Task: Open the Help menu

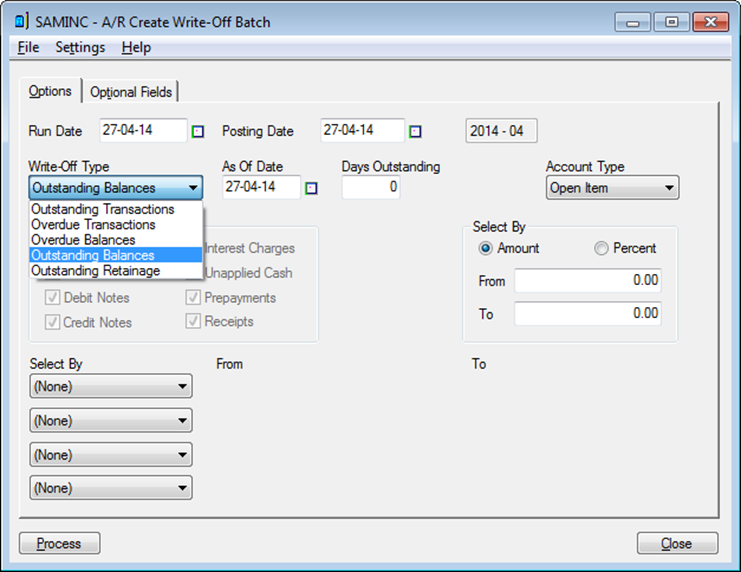Action: pyautogui.click(x=136, y=47)
